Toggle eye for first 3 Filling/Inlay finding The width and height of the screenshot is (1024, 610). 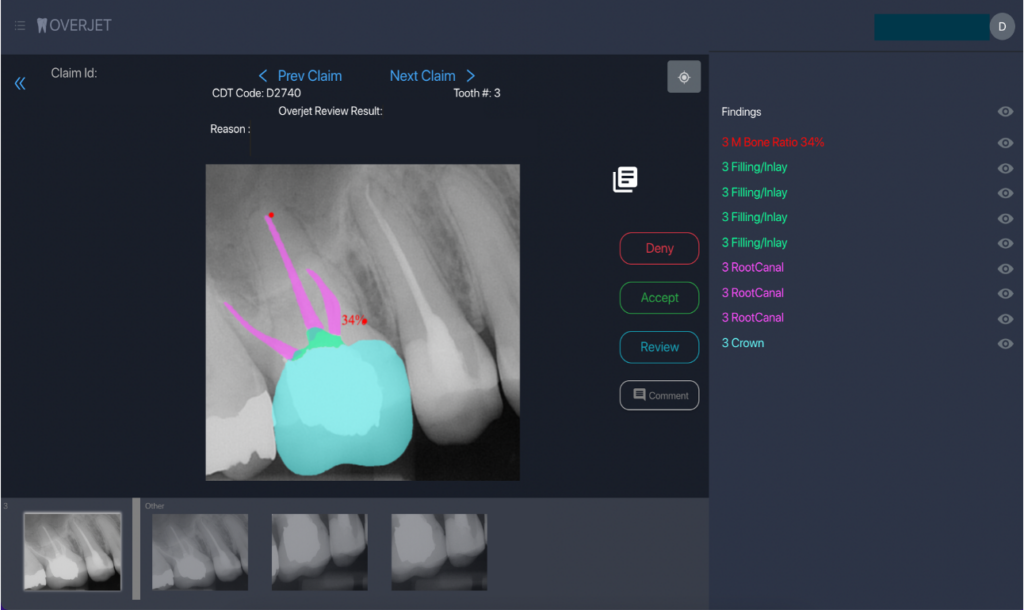1005,169
